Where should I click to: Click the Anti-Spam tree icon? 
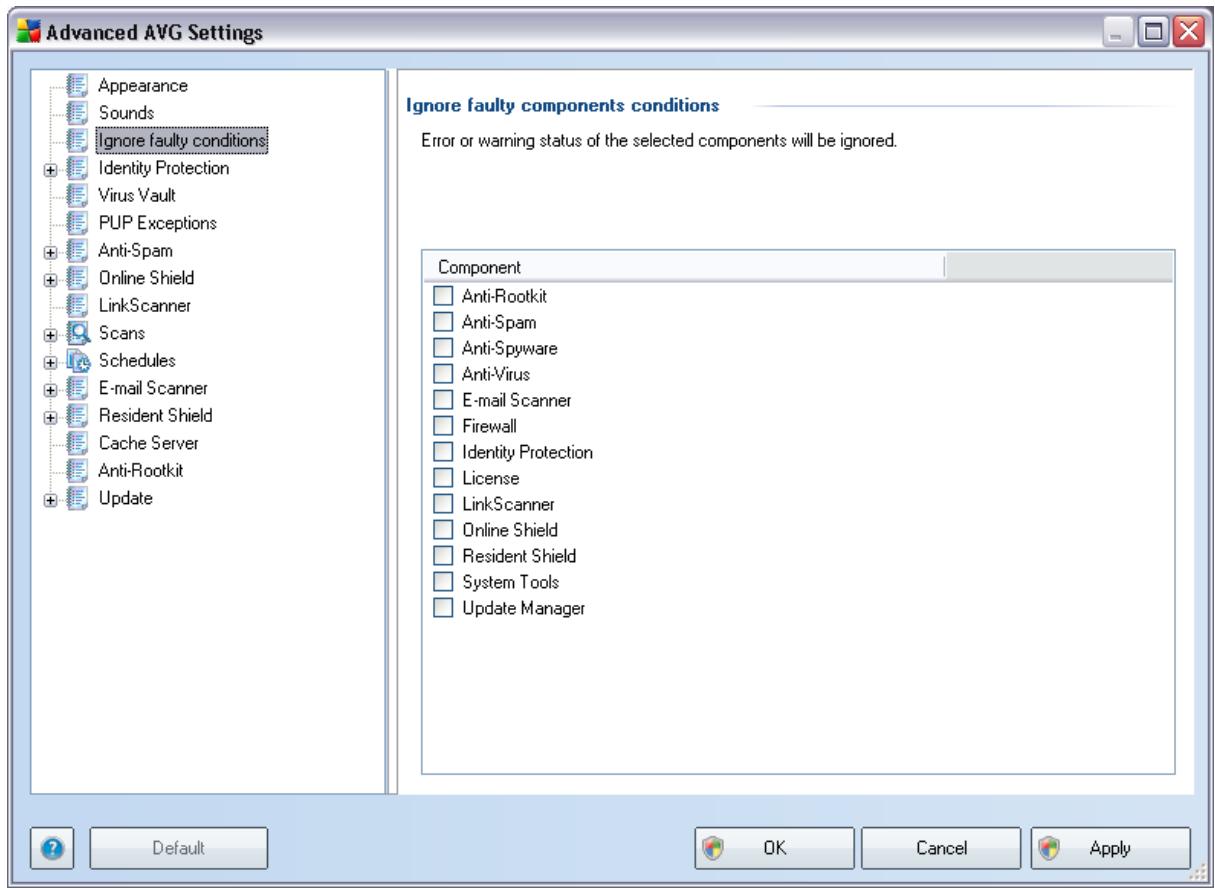pyautogui.click(x=79, y=250)
